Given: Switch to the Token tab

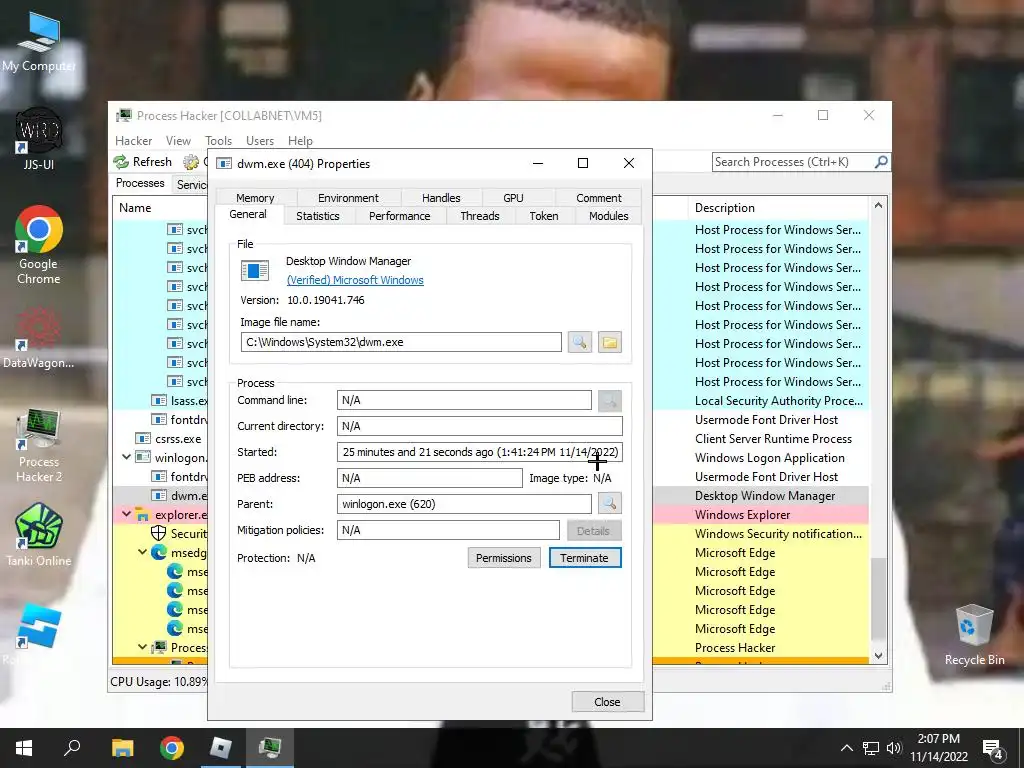Looking at the screenshot, I should point(544,216).
